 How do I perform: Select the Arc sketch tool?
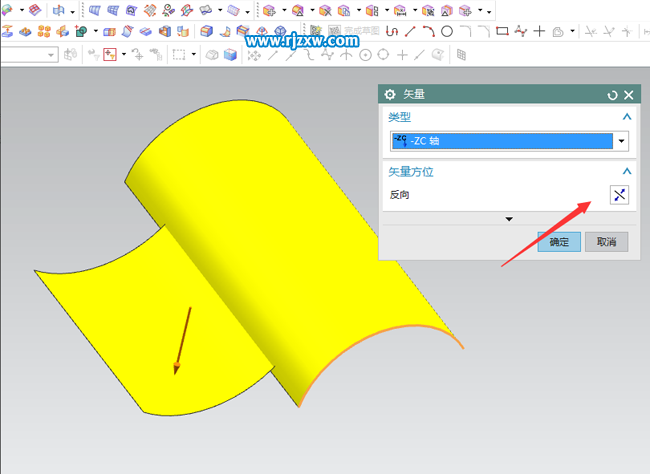click(x=428, y=31)
